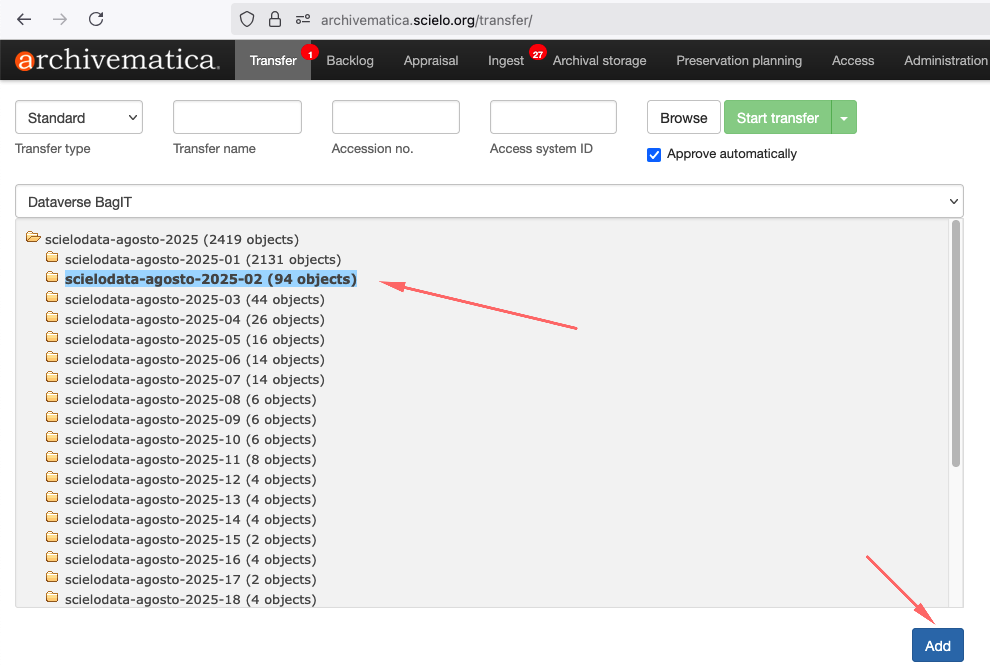Click the Archivematica logo
The height and width of the screenshot is (667, 990).
(x=117, y=60)
